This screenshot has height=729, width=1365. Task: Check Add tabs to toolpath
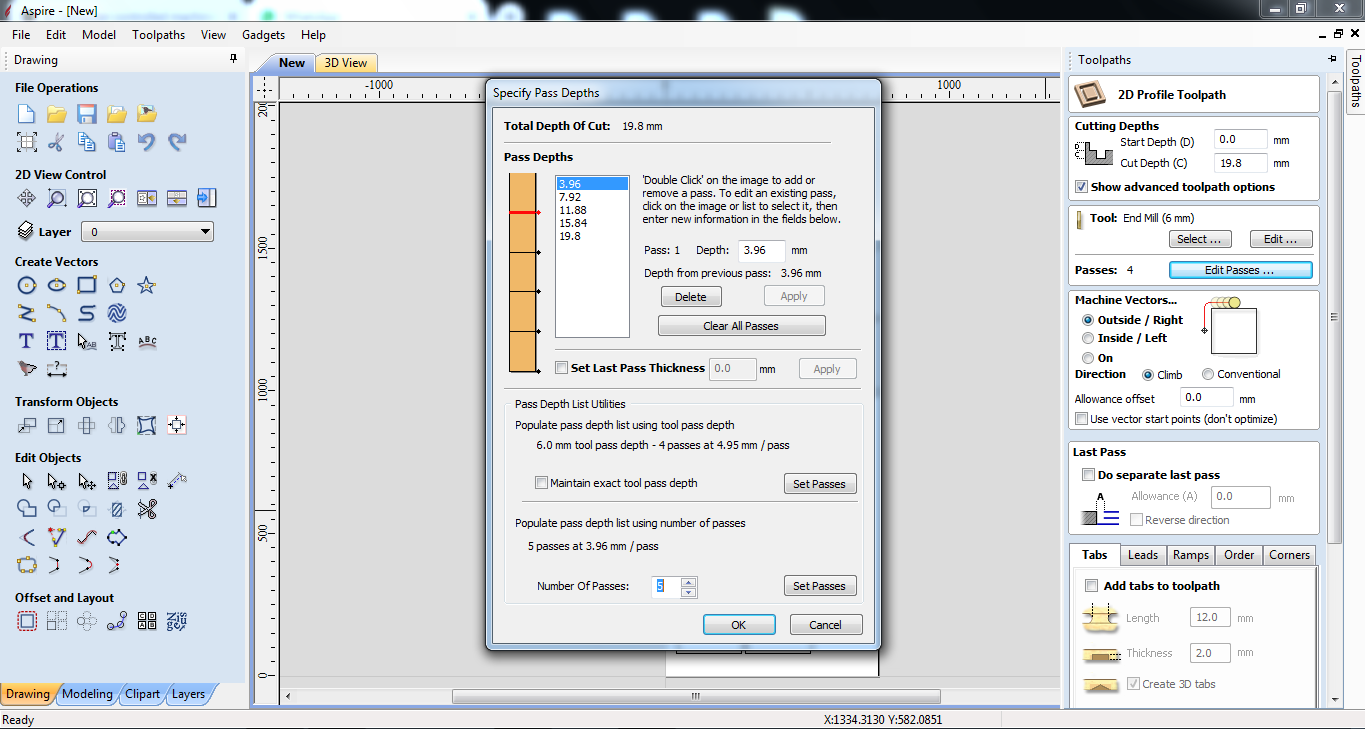(1091, 586)
